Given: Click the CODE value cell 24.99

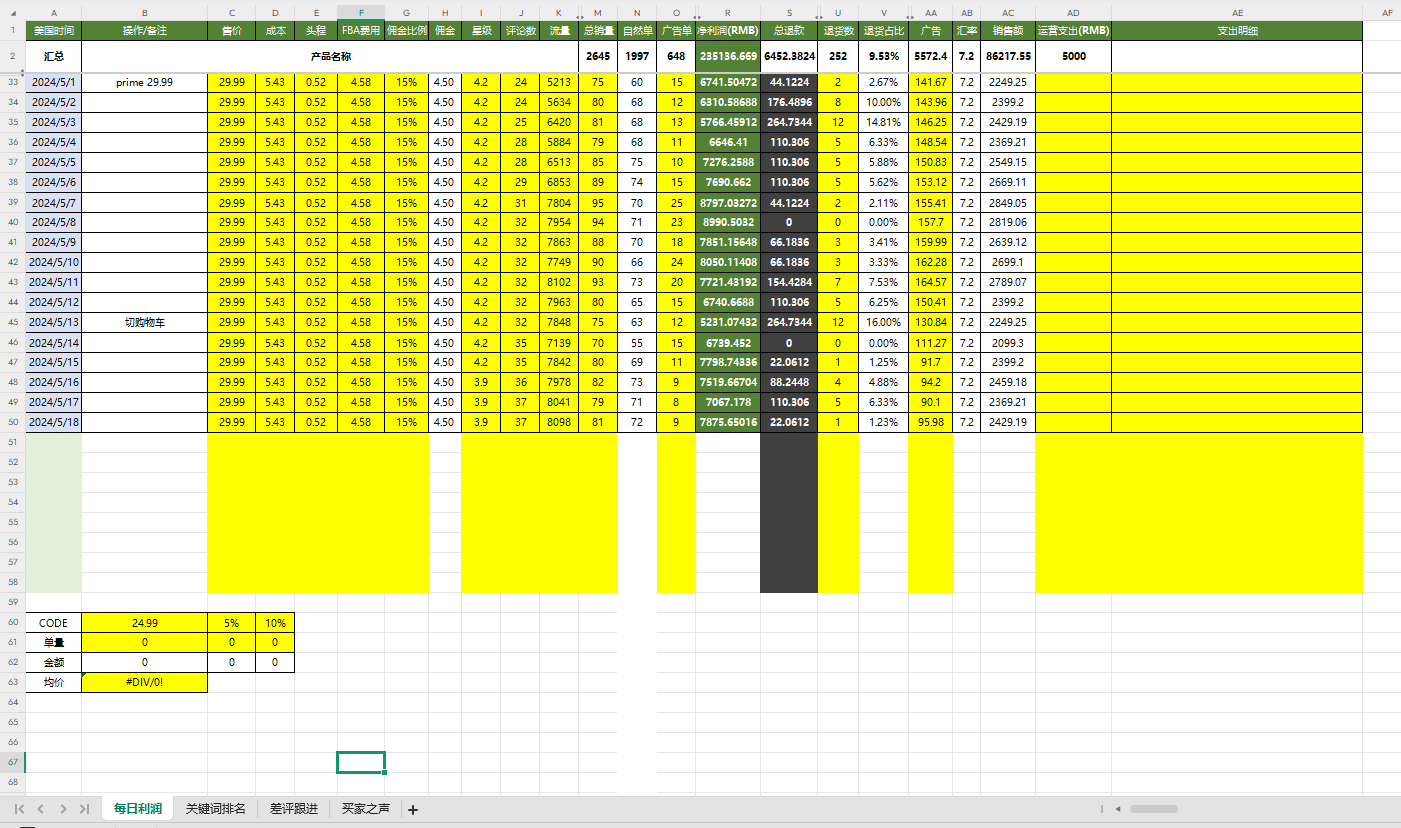Looking at the screenshot, I should coord(144,622).
